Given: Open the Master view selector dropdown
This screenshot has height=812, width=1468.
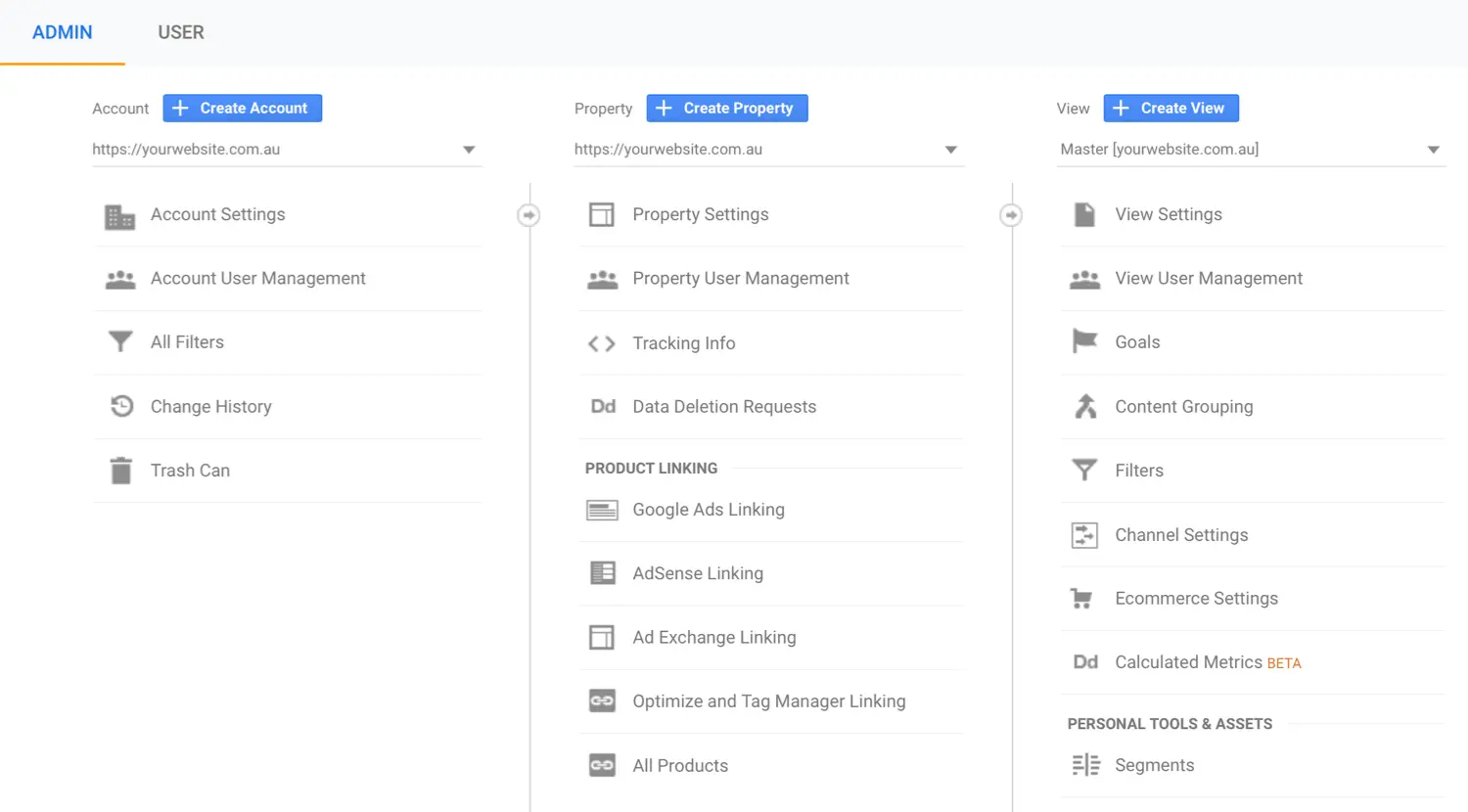Looking at the screenshot, I should pyautogui.click(x=1251, y=150).
